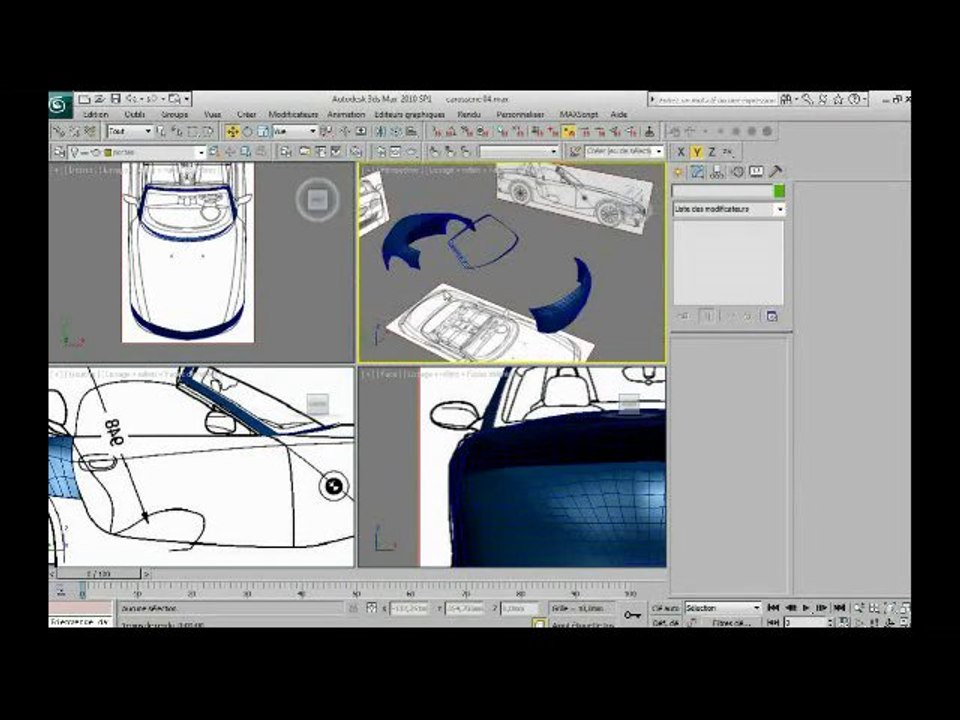Click the New scene icon in quick access toolbar
The height and width of the screenshot is (720, 960).
[x=84, y=99]
